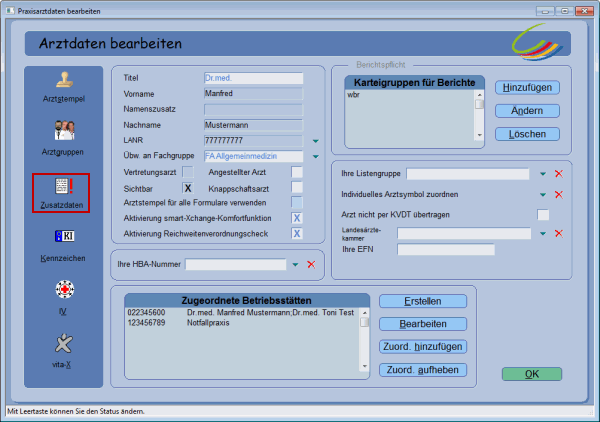
Task: Select the Notfallpraxis row 123456789
Action: coord(242,323)
